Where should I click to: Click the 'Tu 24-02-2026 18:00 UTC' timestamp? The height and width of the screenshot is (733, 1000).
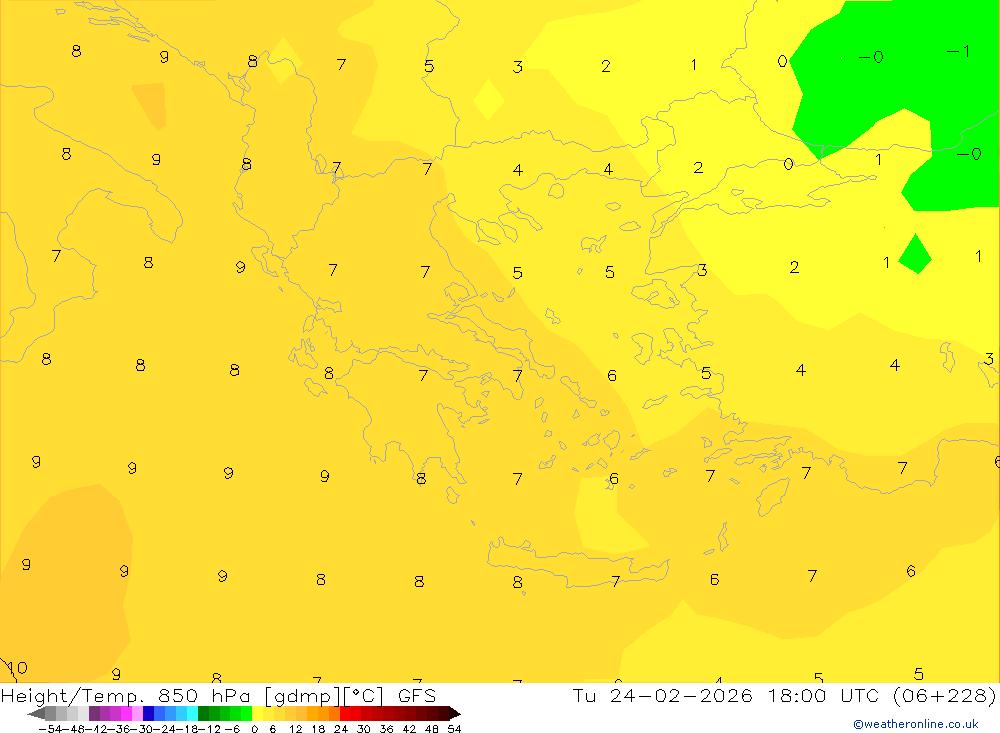[725, 695]
